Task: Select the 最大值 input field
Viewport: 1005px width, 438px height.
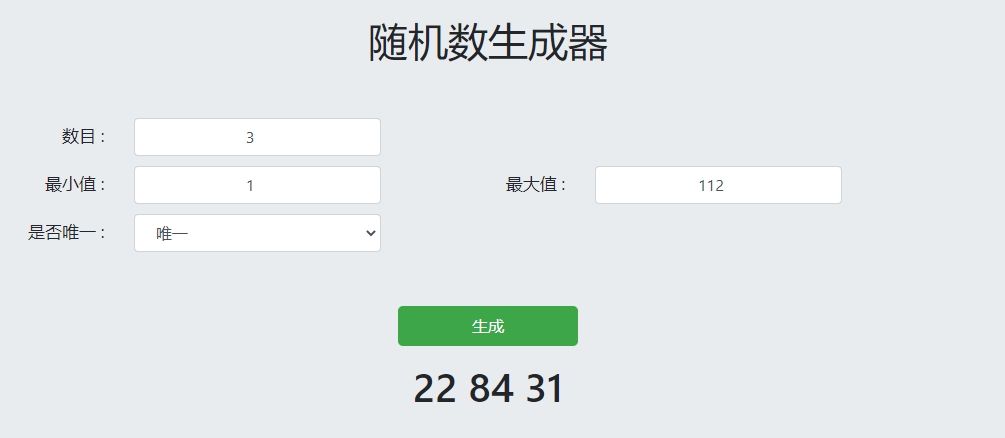Action: [717, 185]
